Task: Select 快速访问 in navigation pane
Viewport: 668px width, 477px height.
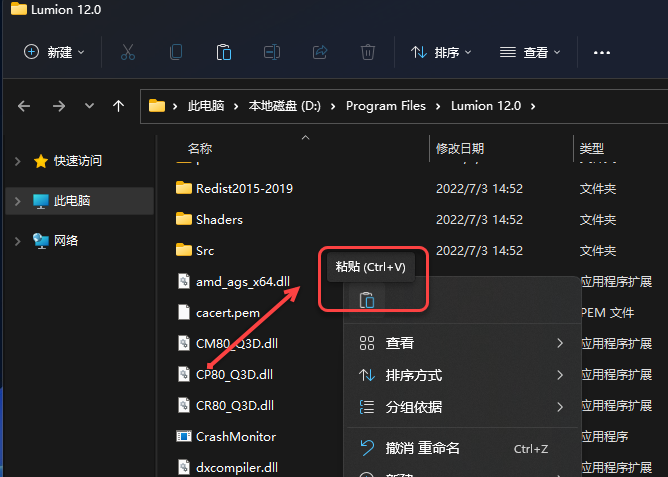Action: [x=78, y=161]
